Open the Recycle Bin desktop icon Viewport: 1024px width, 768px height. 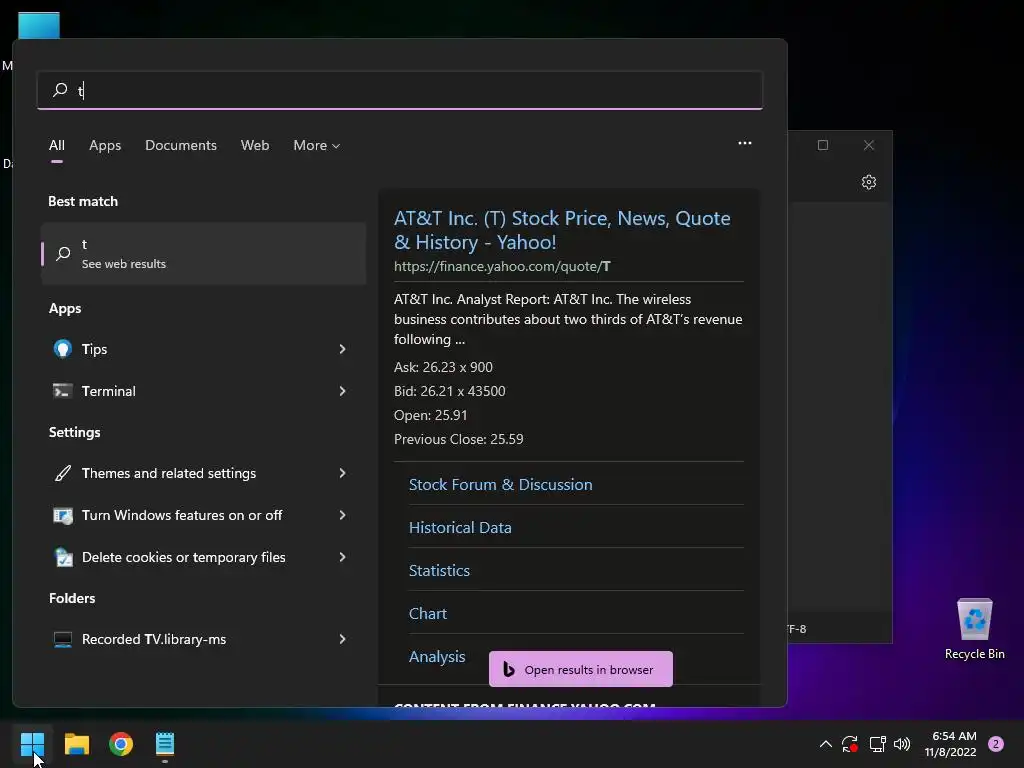[x=974, y=628]
